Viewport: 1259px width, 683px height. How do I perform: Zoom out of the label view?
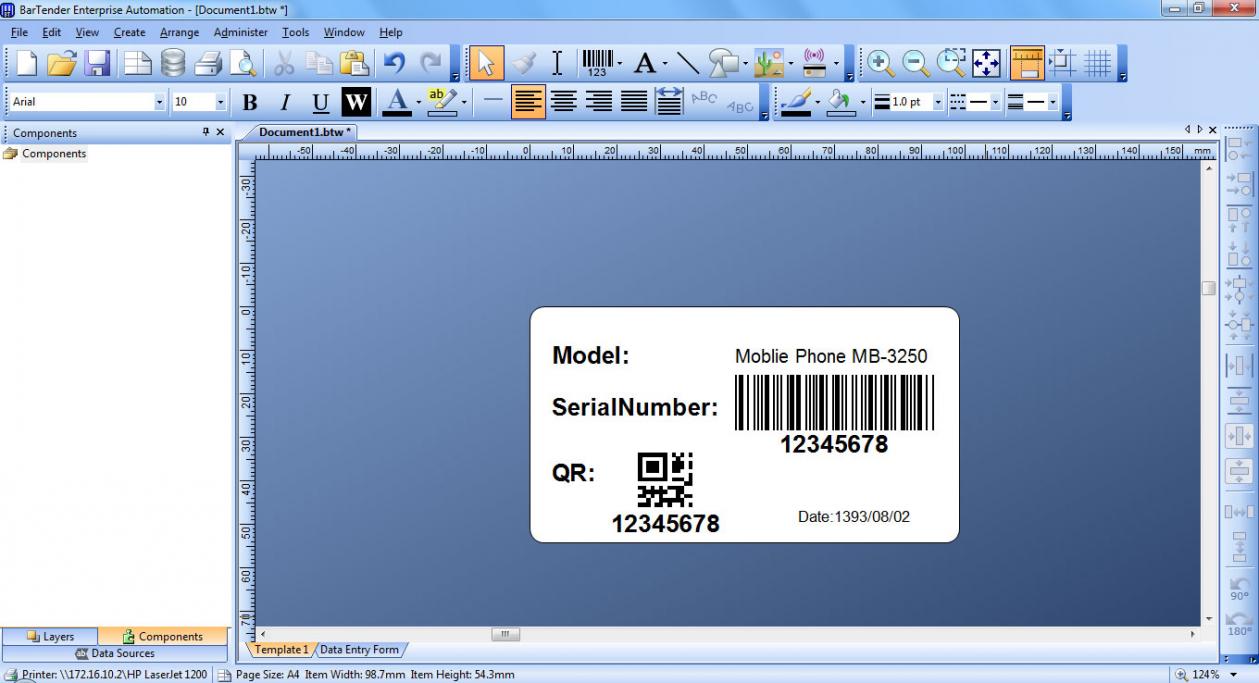click(916, 64)
